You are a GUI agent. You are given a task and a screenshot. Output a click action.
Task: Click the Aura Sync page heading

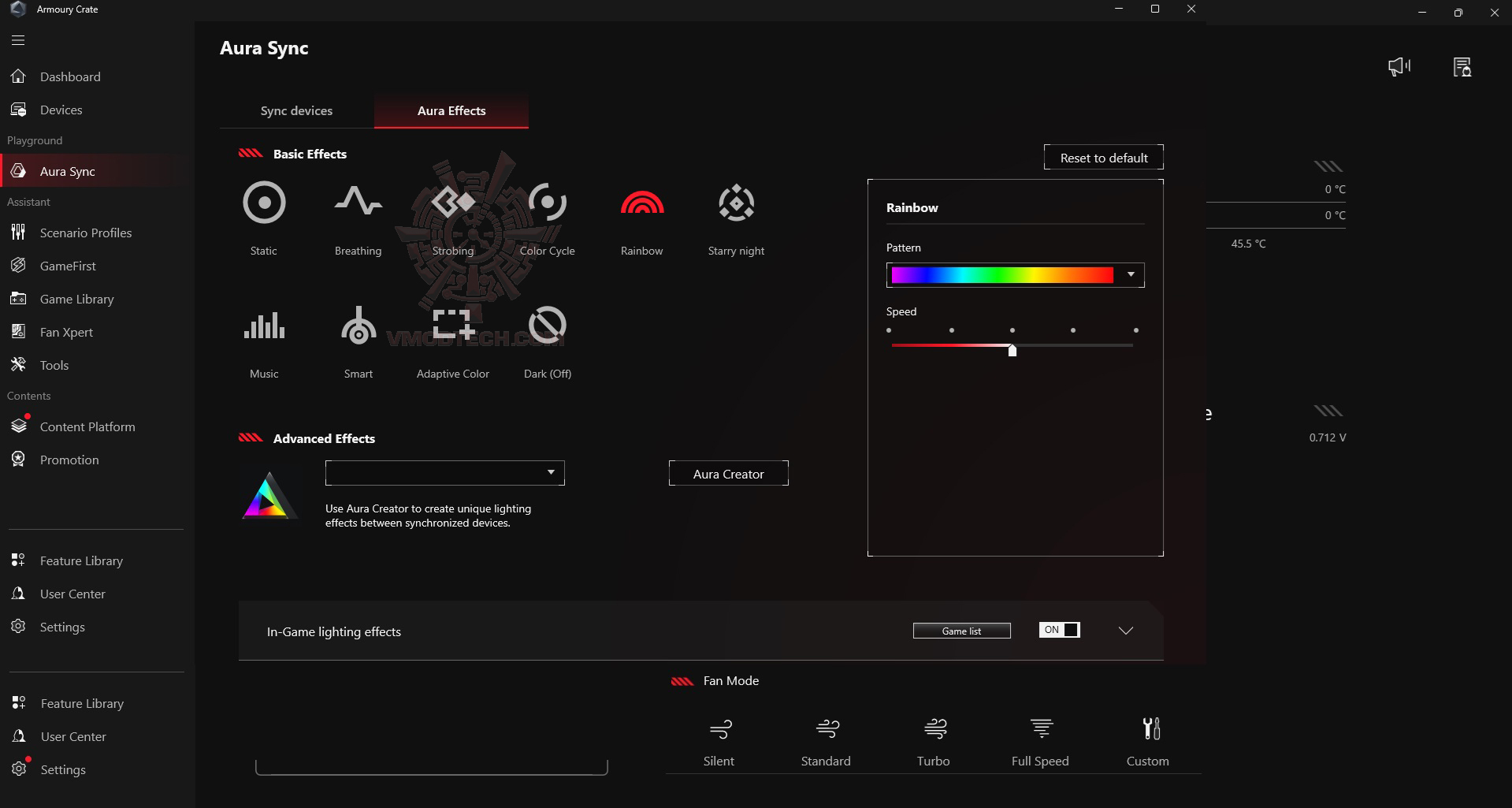(264, 48)
